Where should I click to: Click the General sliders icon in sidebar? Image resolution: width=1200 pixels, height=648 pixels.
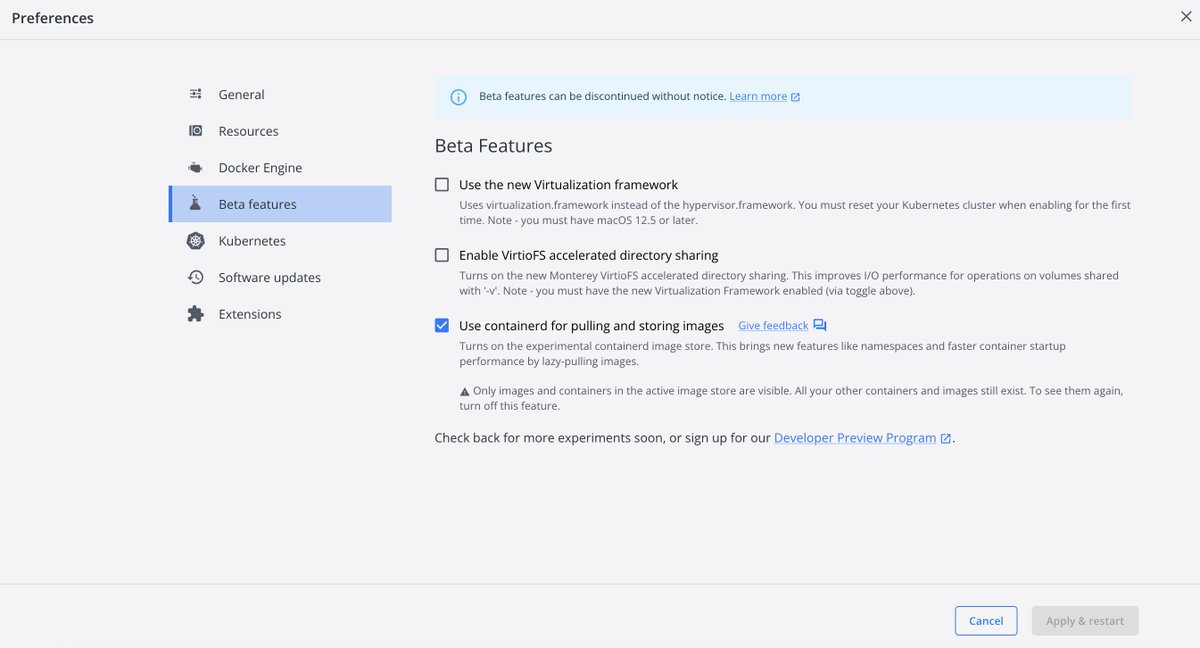click(196, 94)
